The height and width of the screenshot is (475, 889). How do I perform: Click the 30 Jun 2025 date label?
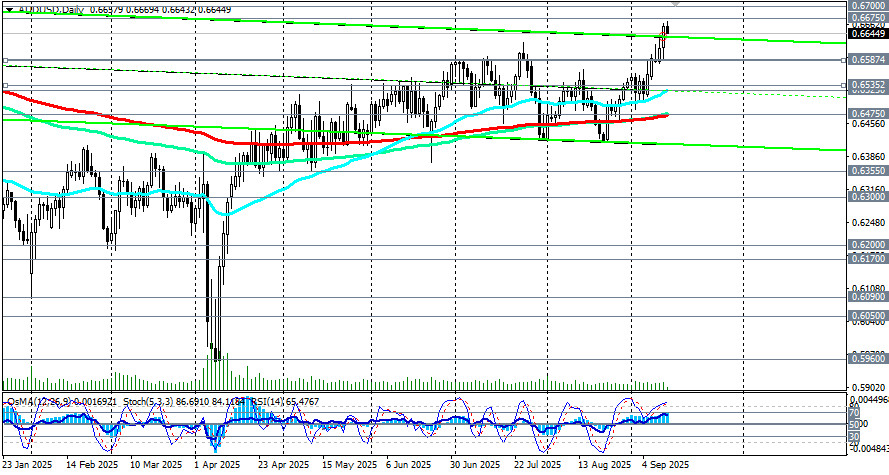(x=473, y=465)
